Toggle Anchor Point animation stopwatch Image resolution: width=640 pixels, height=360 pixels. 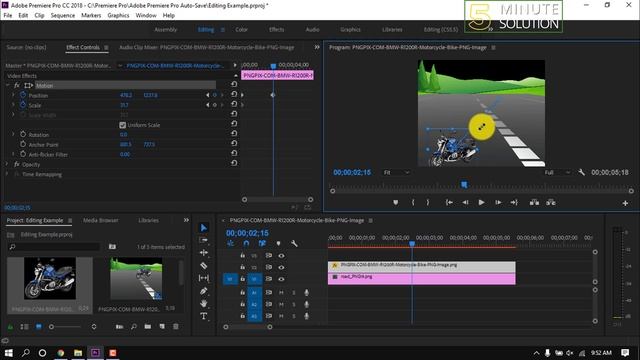[x=23, y=144]
